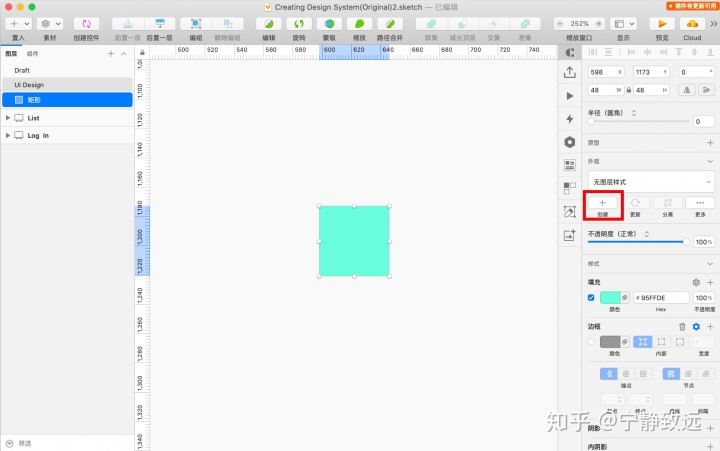The image size is (720, 451).
Task: Collapse the pages list chevron
Action: [x=124, y=54]
